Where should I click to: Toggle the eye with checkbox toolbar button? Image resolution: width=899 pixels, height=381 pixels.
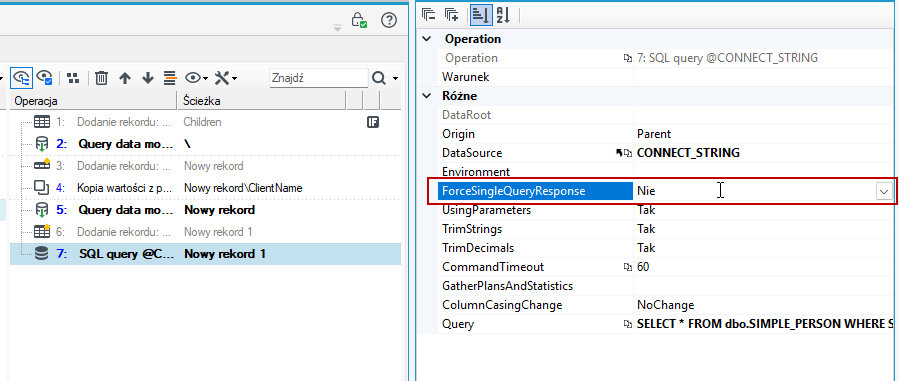(x=45, y=77)
